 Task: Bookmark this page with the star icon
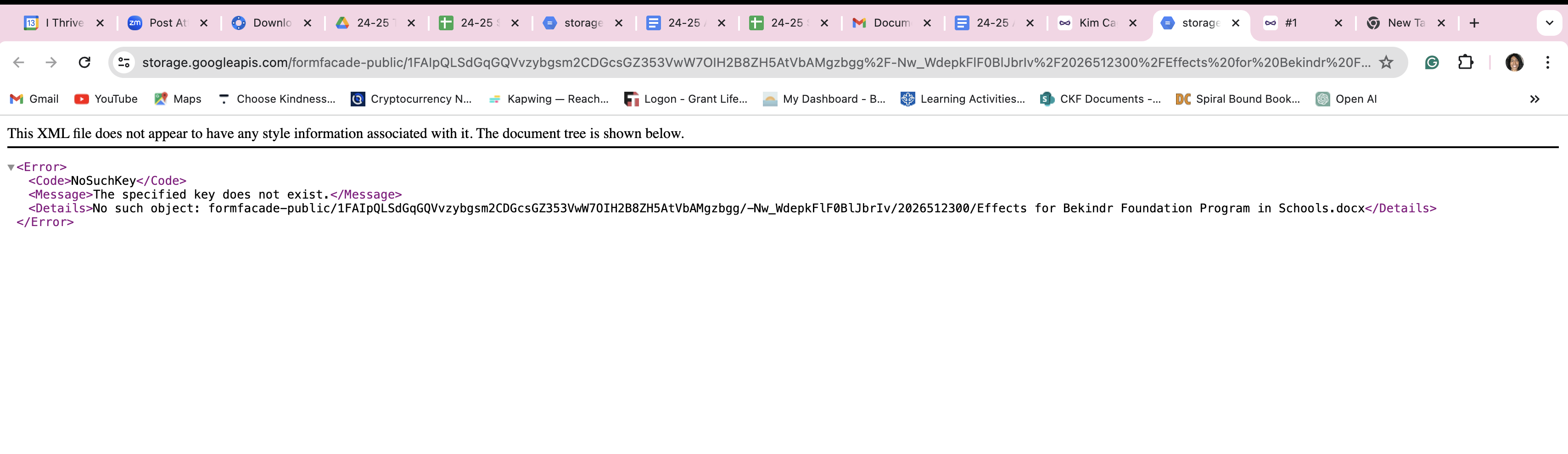[1386, 62]
